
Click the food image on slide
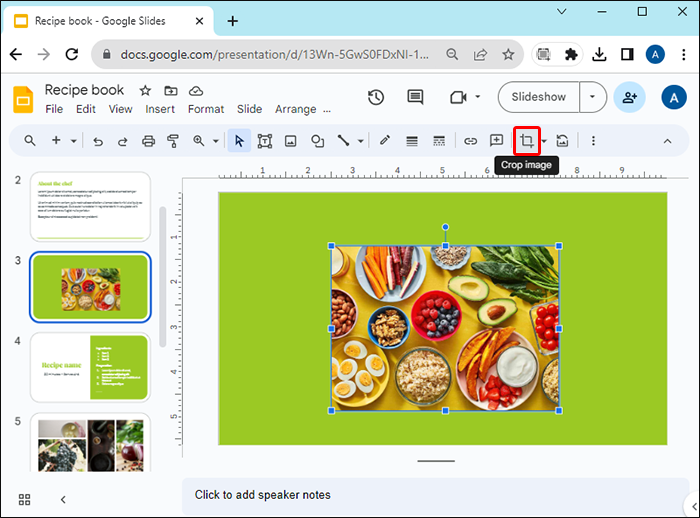[x=445, y=328]
